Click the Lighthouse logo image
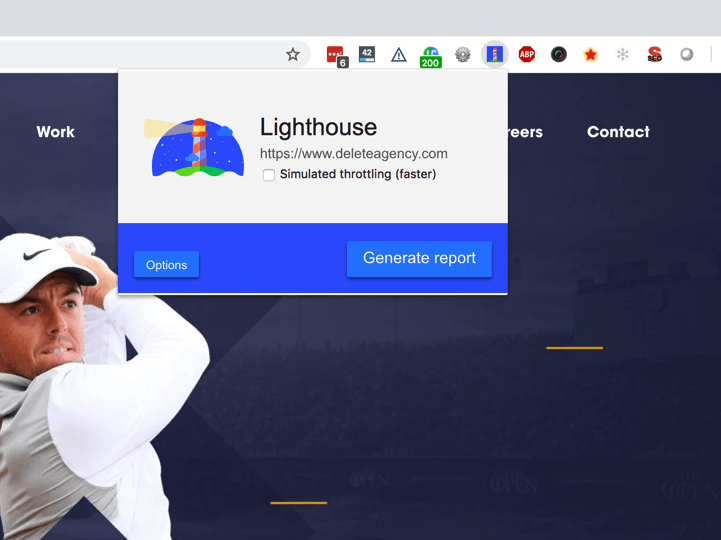The image size is (721, 540). point(194,147)
